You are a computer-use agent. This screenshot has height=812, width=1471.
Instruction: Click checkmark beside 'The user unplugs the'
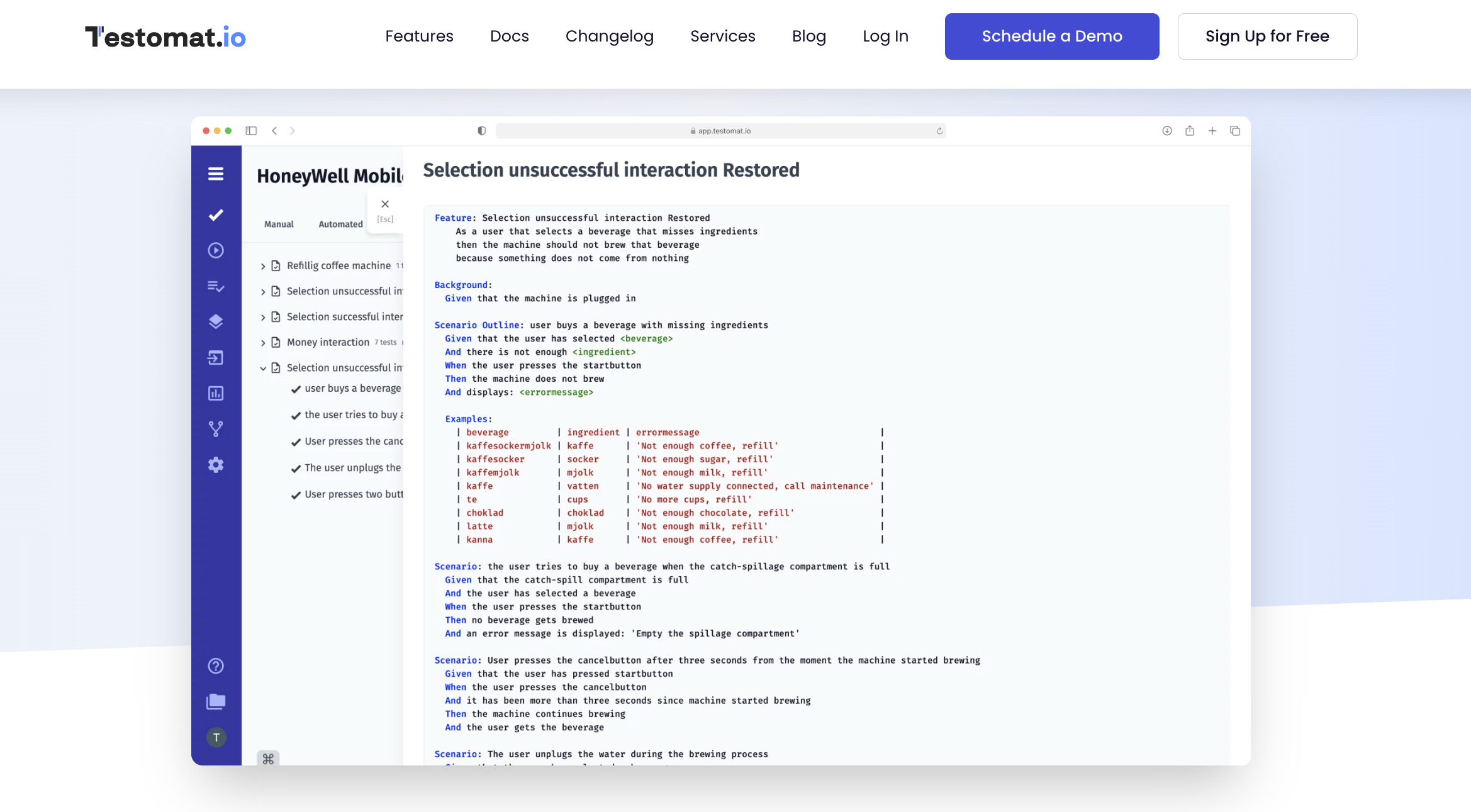(296, 469)
